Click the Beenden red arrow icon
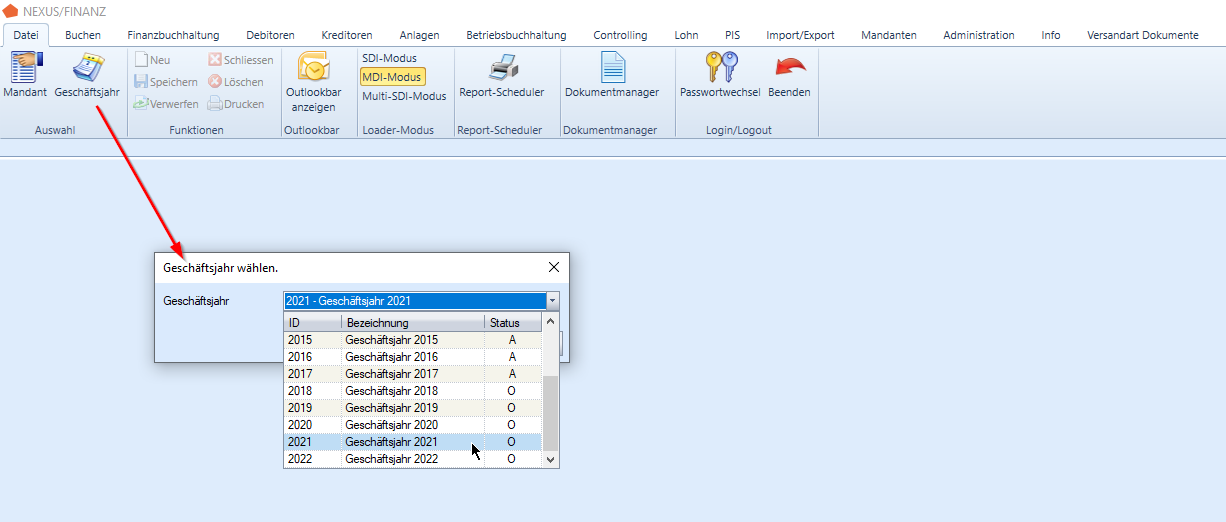Screen dimensions: 1226x522 pyautogui.click(x=789, y=68)
